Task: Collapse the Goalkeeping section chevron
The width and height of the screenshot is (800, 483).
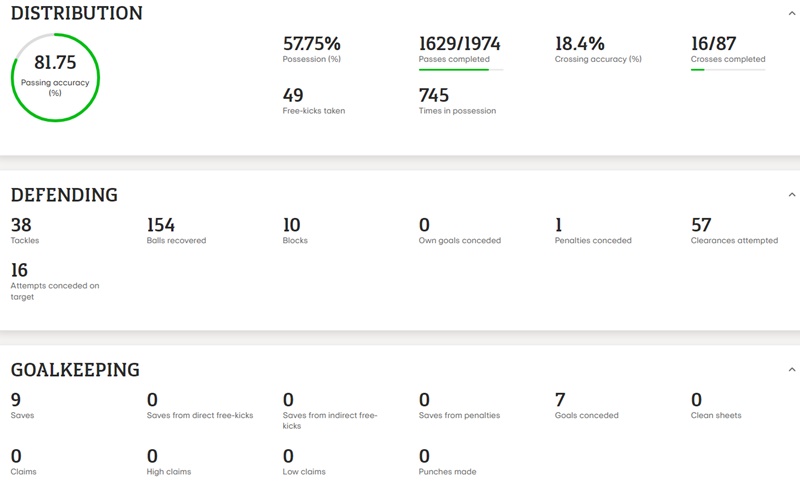Action: click(792, 370)
